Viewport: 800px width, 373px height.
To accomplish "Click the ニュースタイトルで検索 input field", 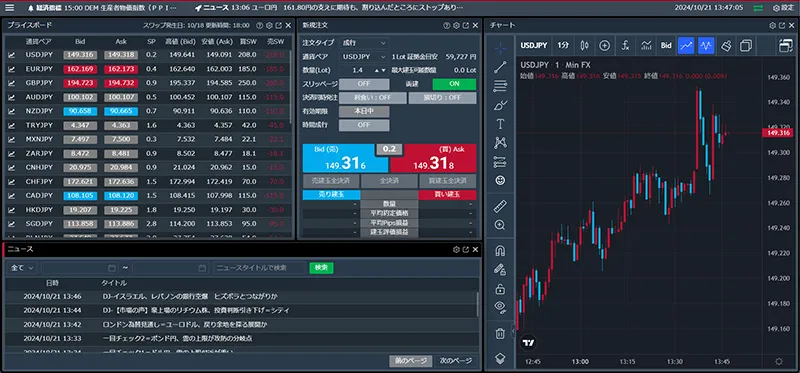I will pos(260,268).
